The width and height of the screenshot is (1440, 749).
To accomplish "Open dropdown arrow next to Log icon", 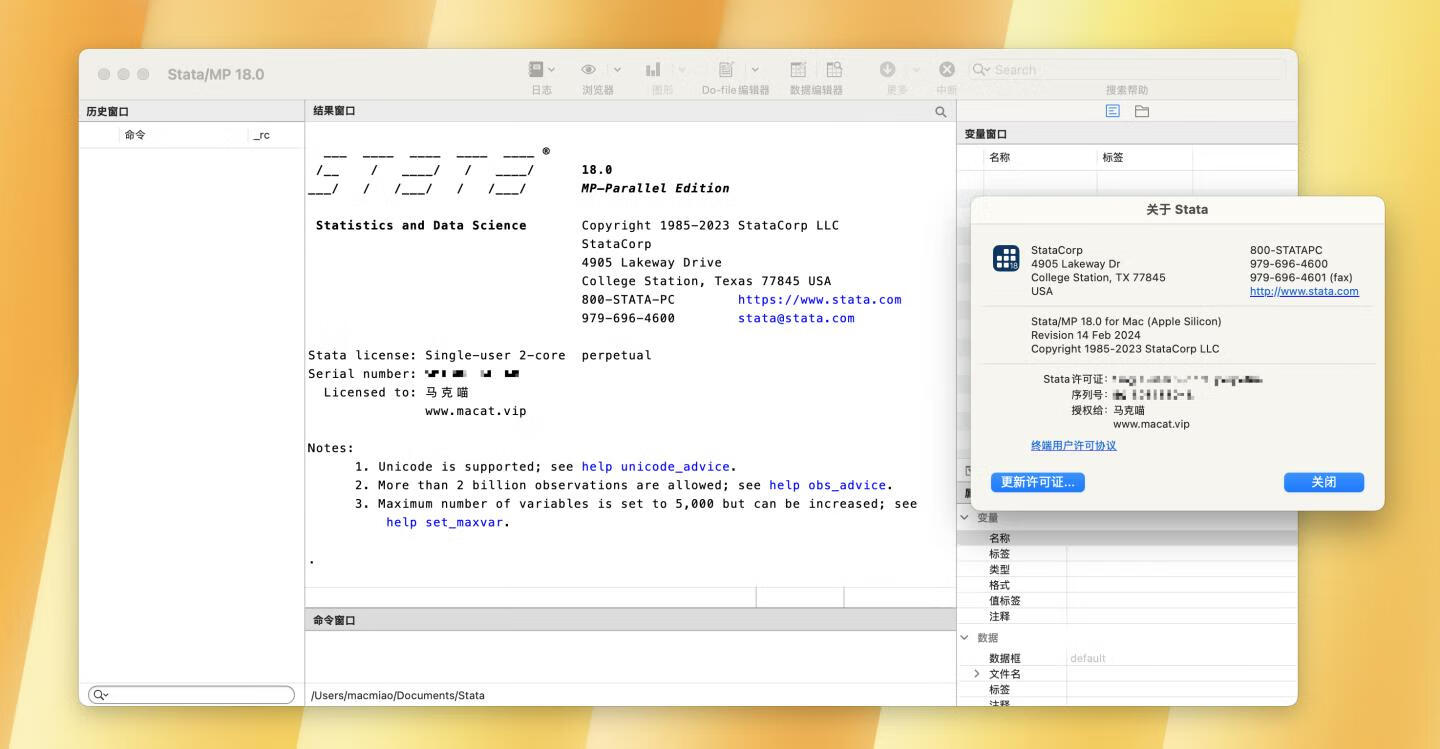I will click(x=551, y=70).
